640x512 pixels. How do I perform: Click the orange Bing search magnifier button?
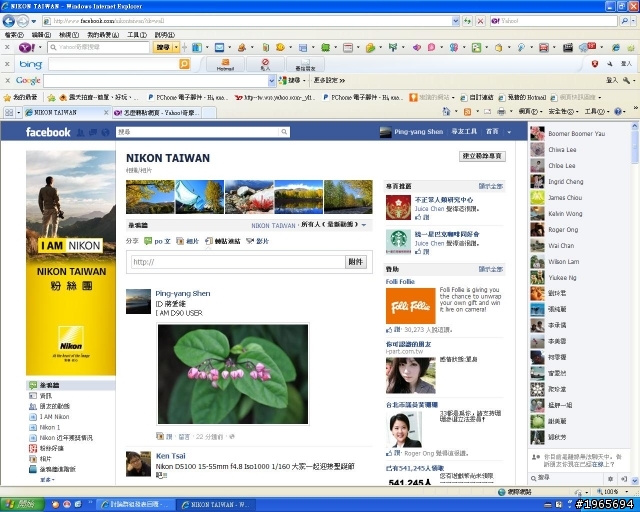184,64
